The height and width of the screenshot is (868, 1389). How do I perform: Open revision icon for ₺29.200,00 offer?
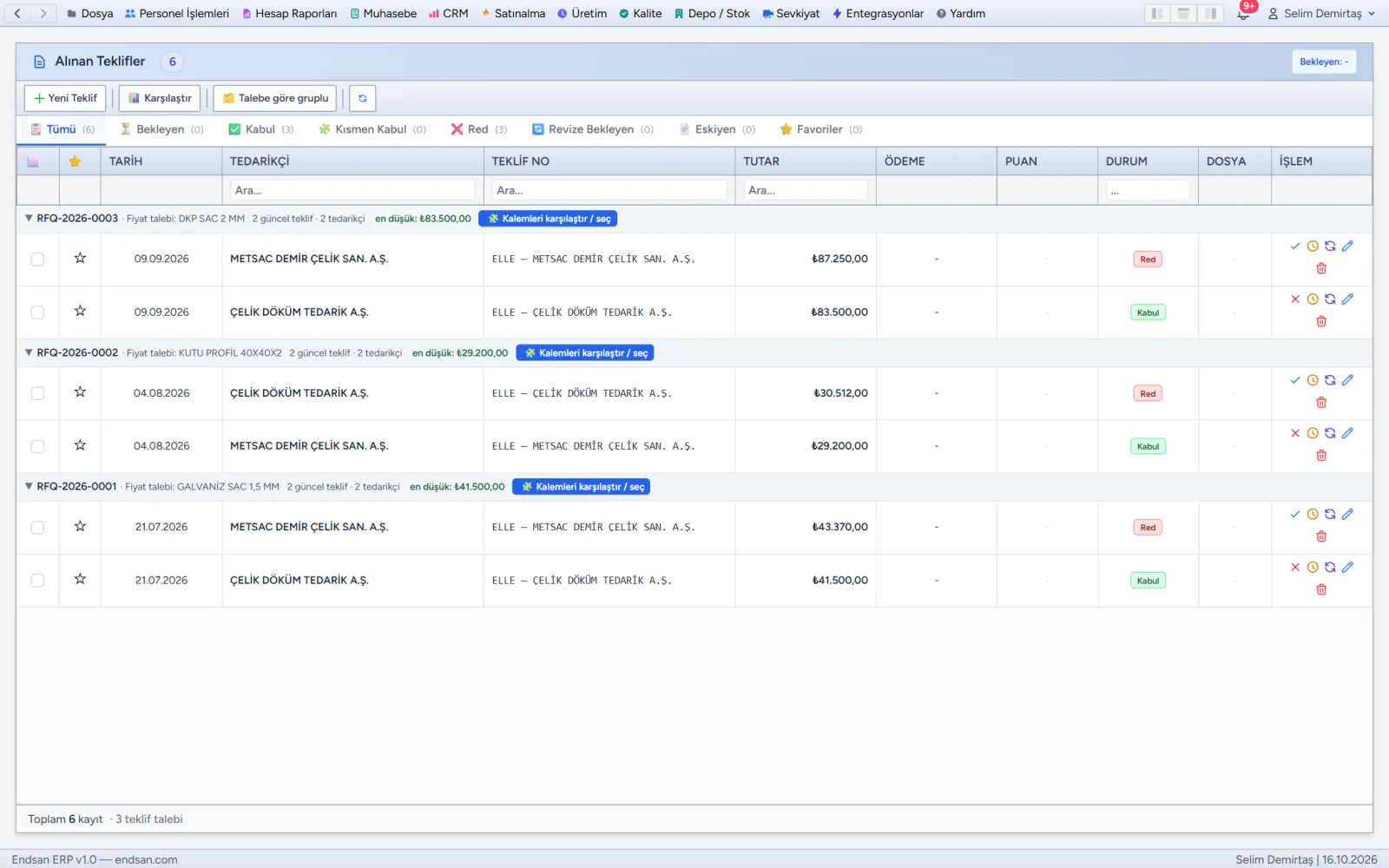pos(1330,433)
